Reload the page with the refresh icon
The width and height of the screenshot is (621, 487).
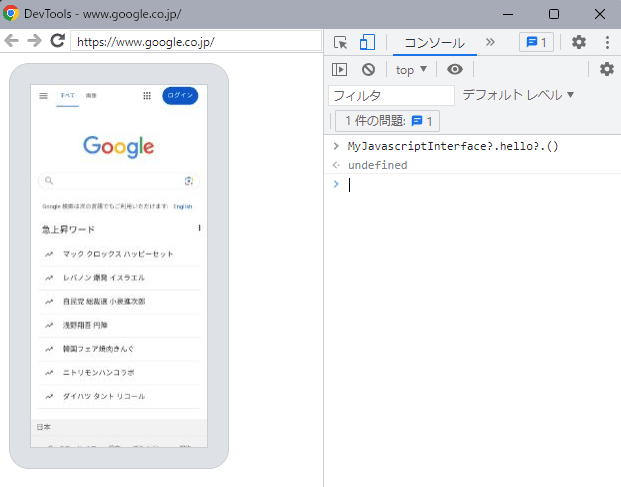point(58,40)
